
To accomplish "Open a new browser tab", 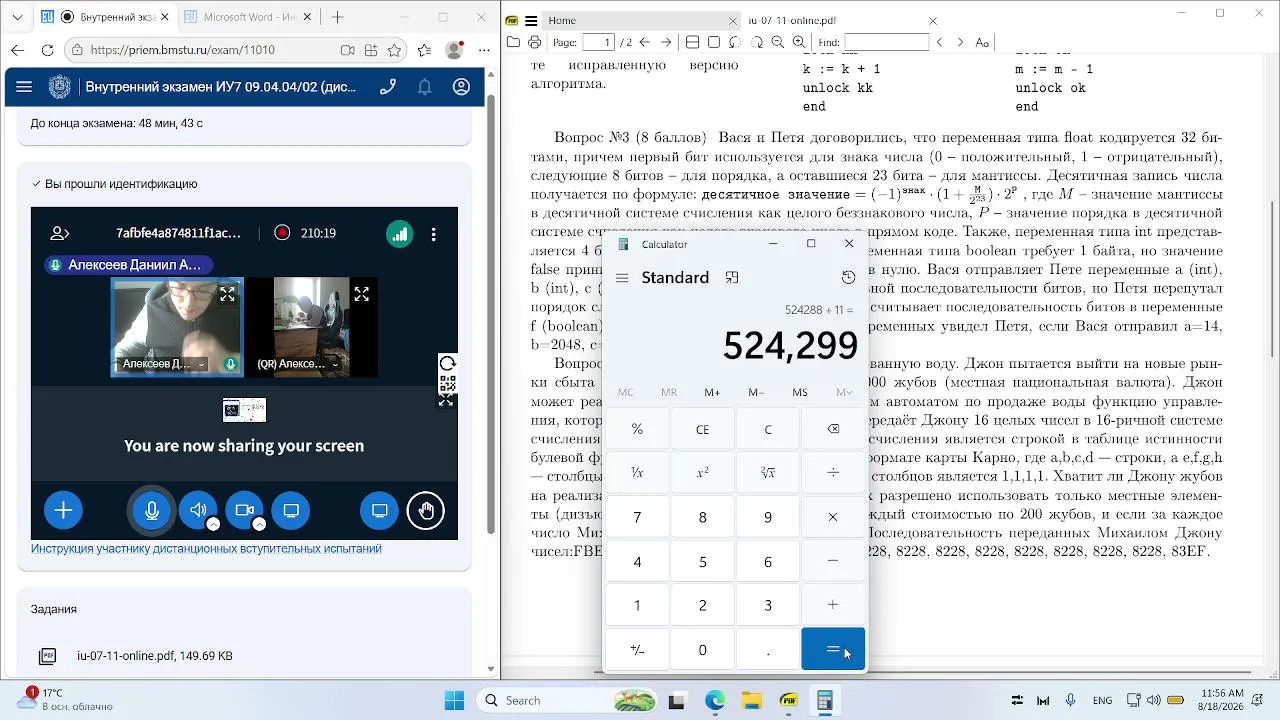I will click(x=338, y=17).
